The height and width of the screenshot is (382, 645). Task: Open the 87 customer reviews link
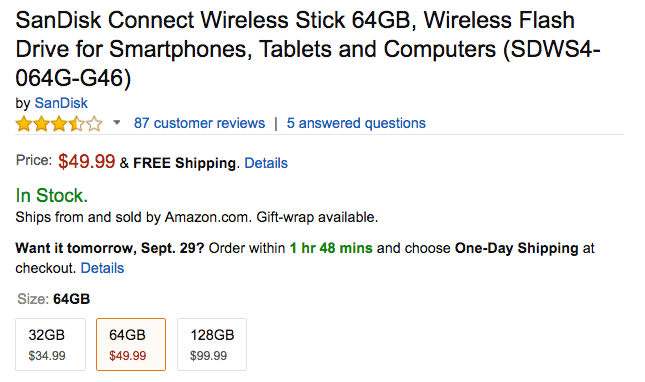(x=199, y=123)
